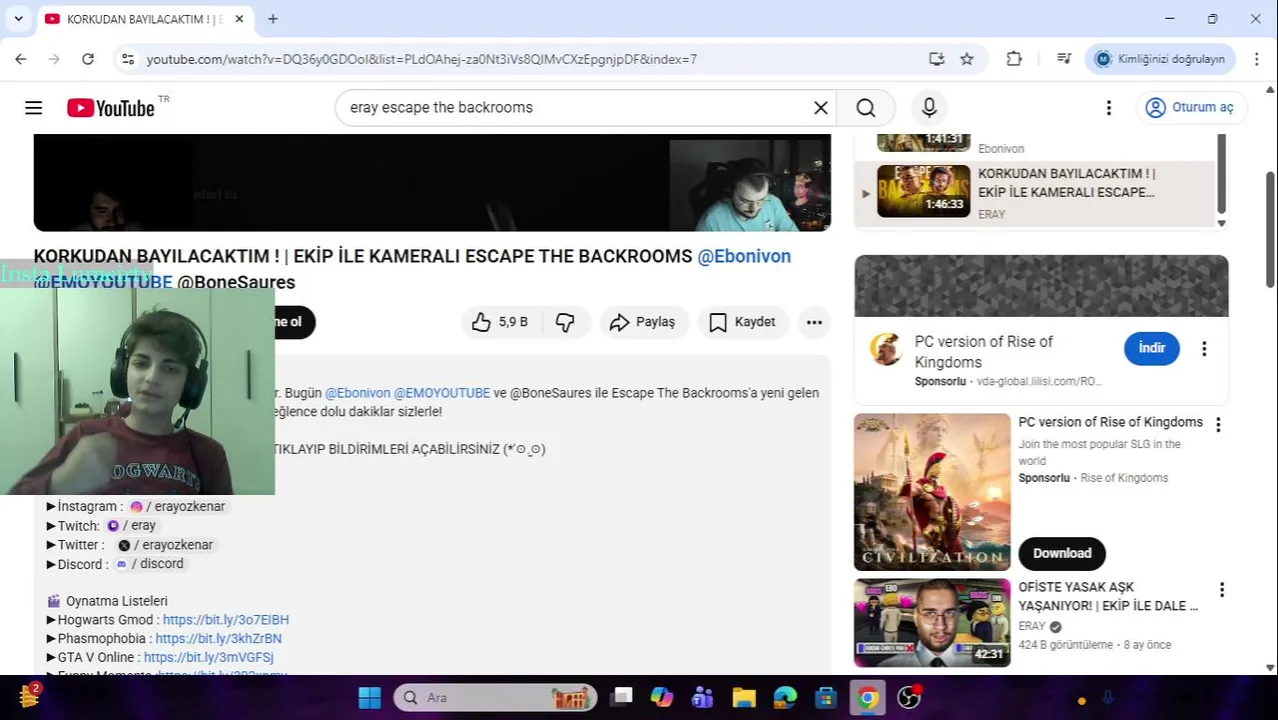Bookmark this page with the star icon
Viewport: 1278px width, 720px height.
[967, 59]
